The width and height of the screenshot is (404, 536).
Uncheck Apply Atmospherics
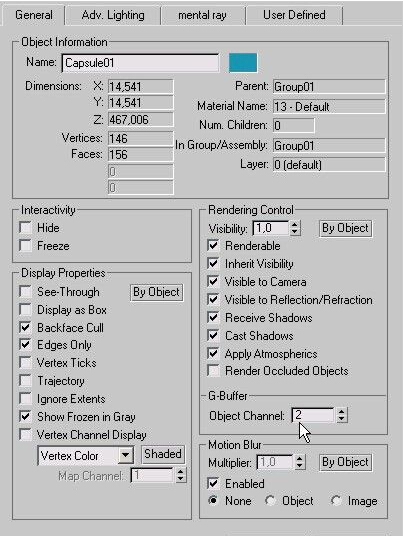coord(213,353)
